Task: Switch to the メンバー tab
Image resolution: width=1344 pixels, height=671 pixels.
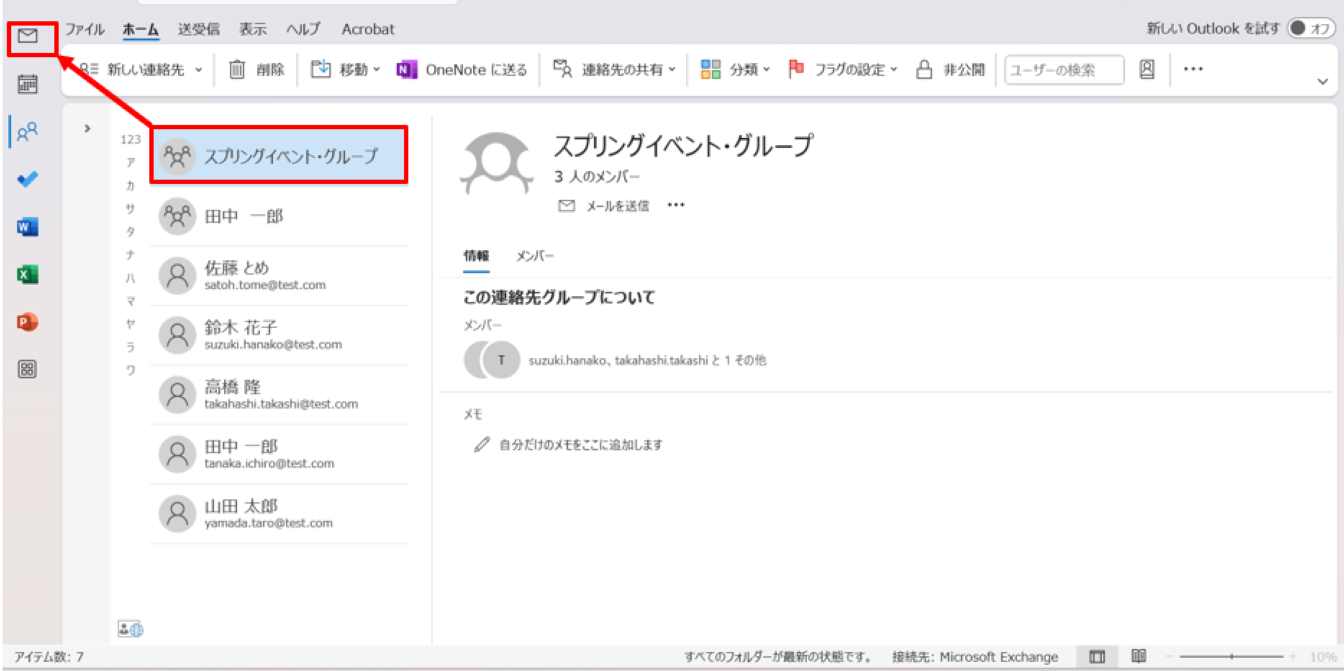Action: click(x=535, y=256)
